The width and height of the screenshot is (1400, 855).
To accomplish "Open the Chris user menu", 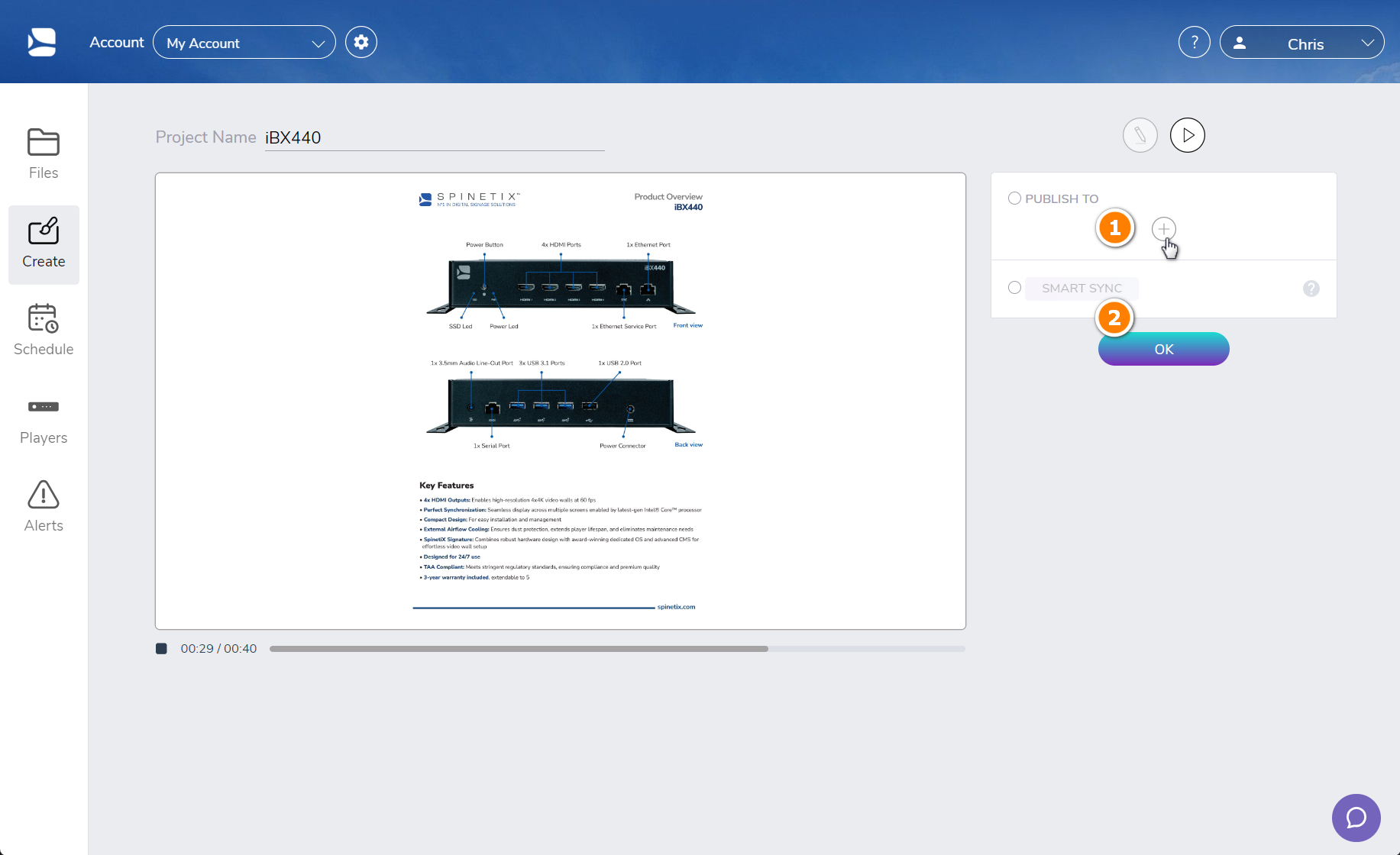I will click(1302, 43).
